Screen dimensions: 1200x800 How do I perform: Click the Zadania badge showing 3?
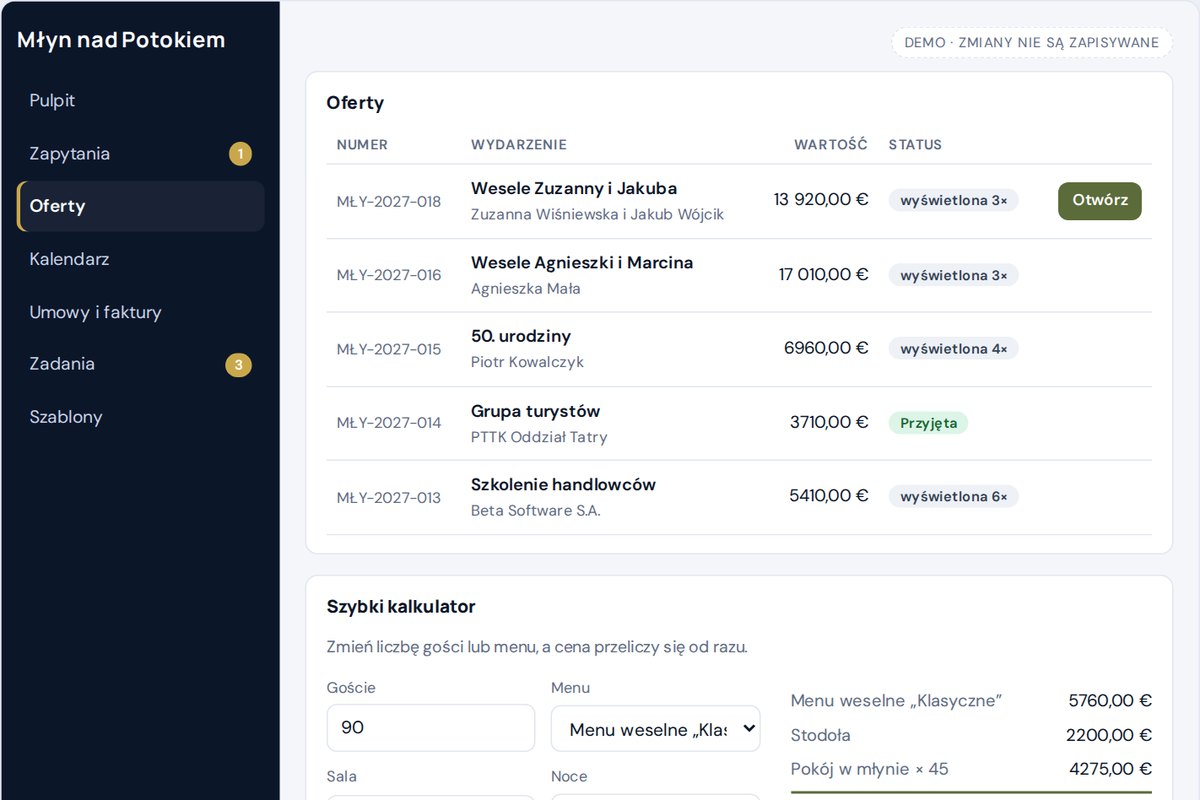pos(238,365)
